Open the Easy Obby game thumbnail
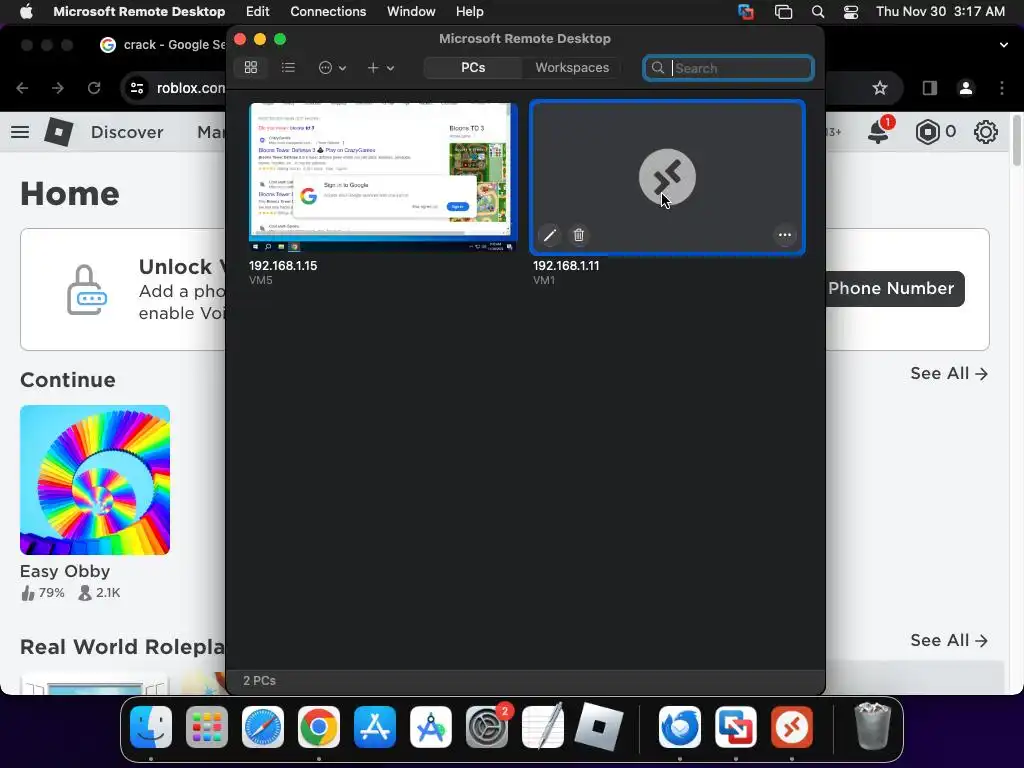Screen dimensions: 1024x768 point(95,480)
